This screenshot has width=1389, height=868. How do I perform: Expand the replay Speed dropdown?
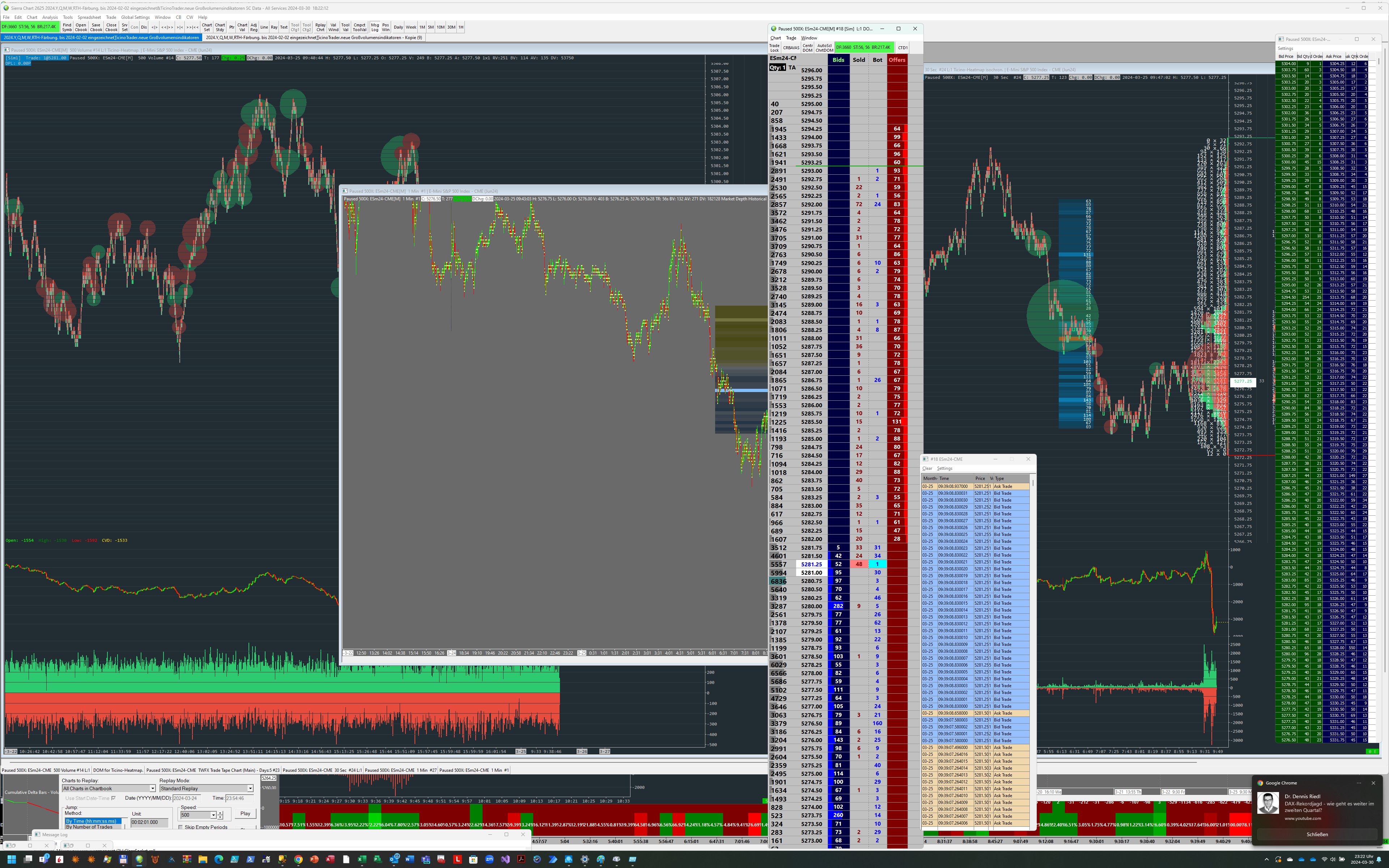(x=213, y=815)
